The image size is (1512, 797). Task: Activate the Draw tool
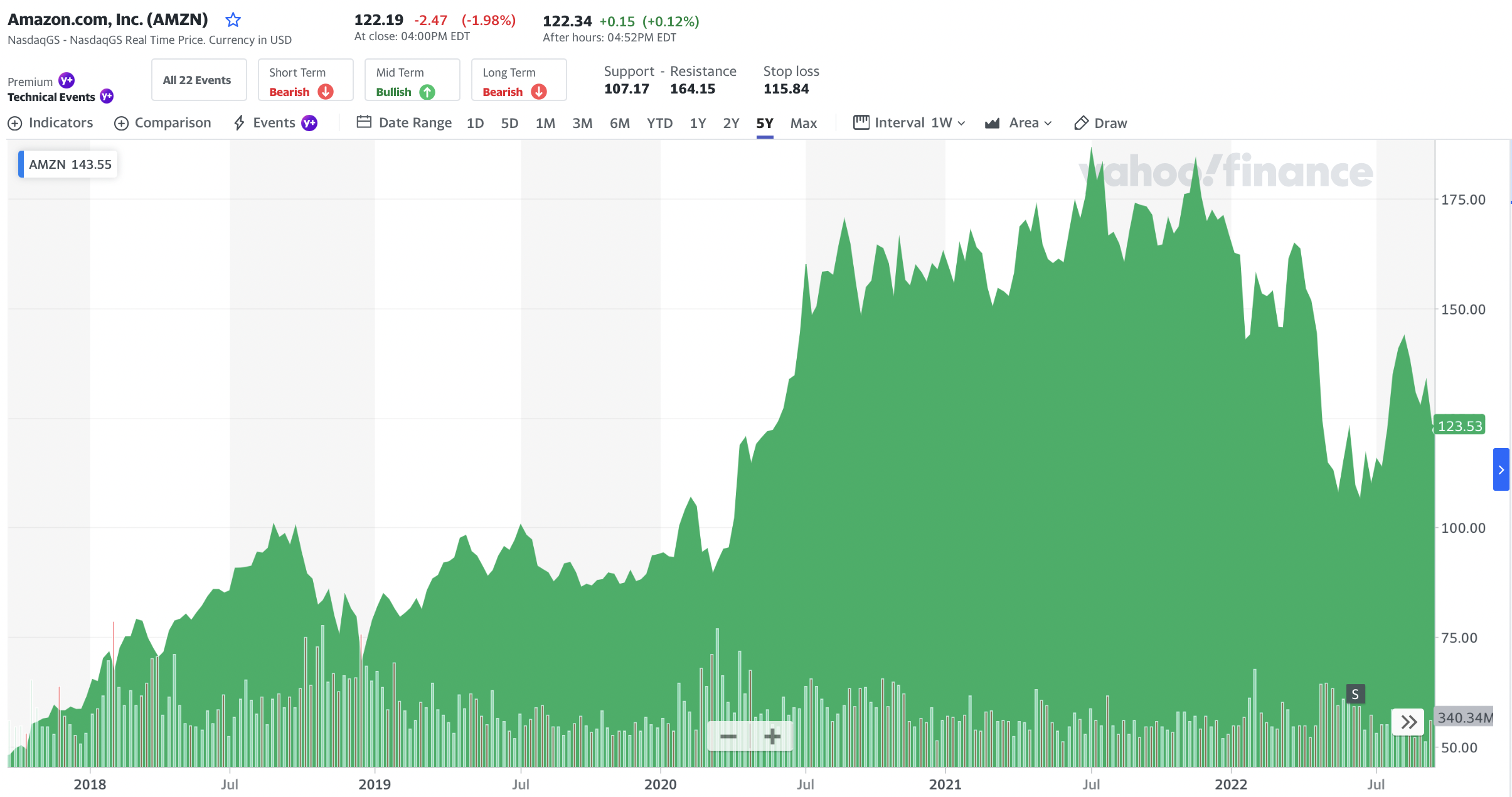click(1100, 123)
